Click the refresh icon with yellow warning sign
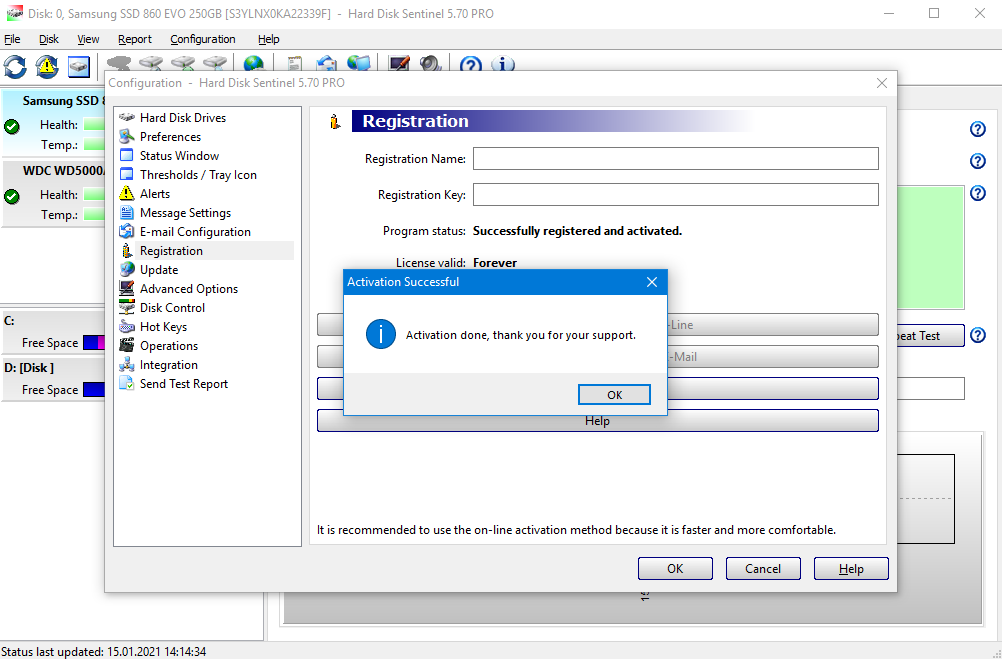Viewport: 1002px width, 659px height. click(47, 66)
